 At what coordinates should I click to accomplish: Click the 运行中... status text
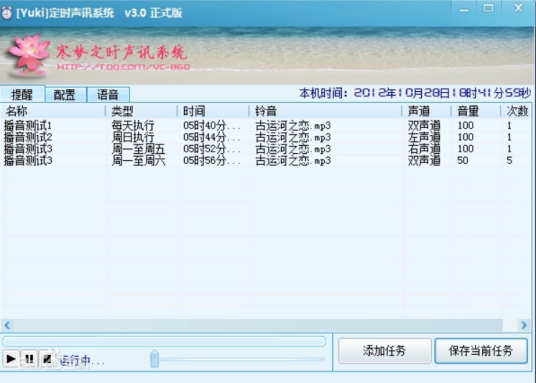82,360
